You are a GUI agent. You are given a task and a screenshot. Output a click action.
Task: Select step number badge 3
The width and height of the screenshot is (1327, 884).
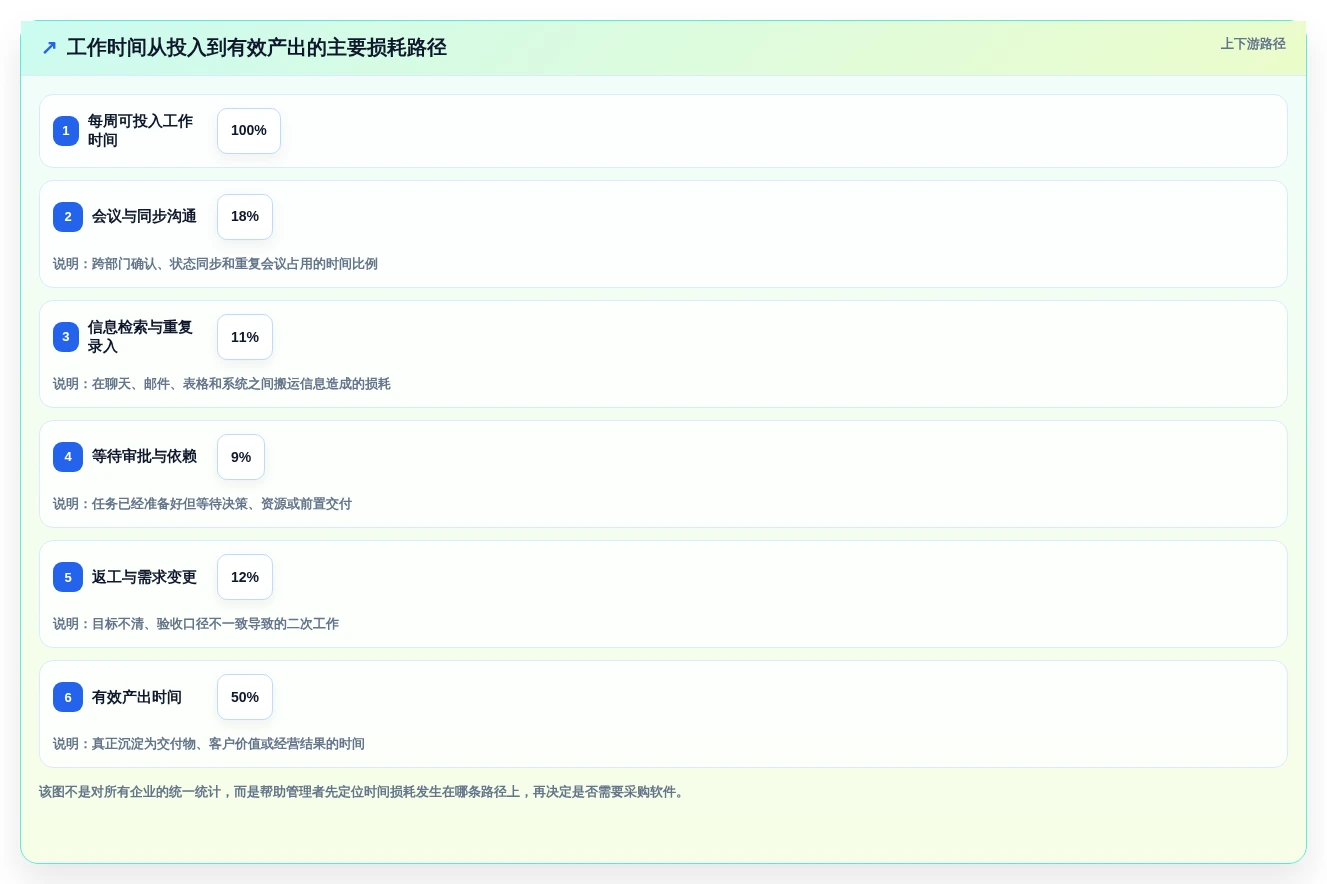(x=66, y=337)
